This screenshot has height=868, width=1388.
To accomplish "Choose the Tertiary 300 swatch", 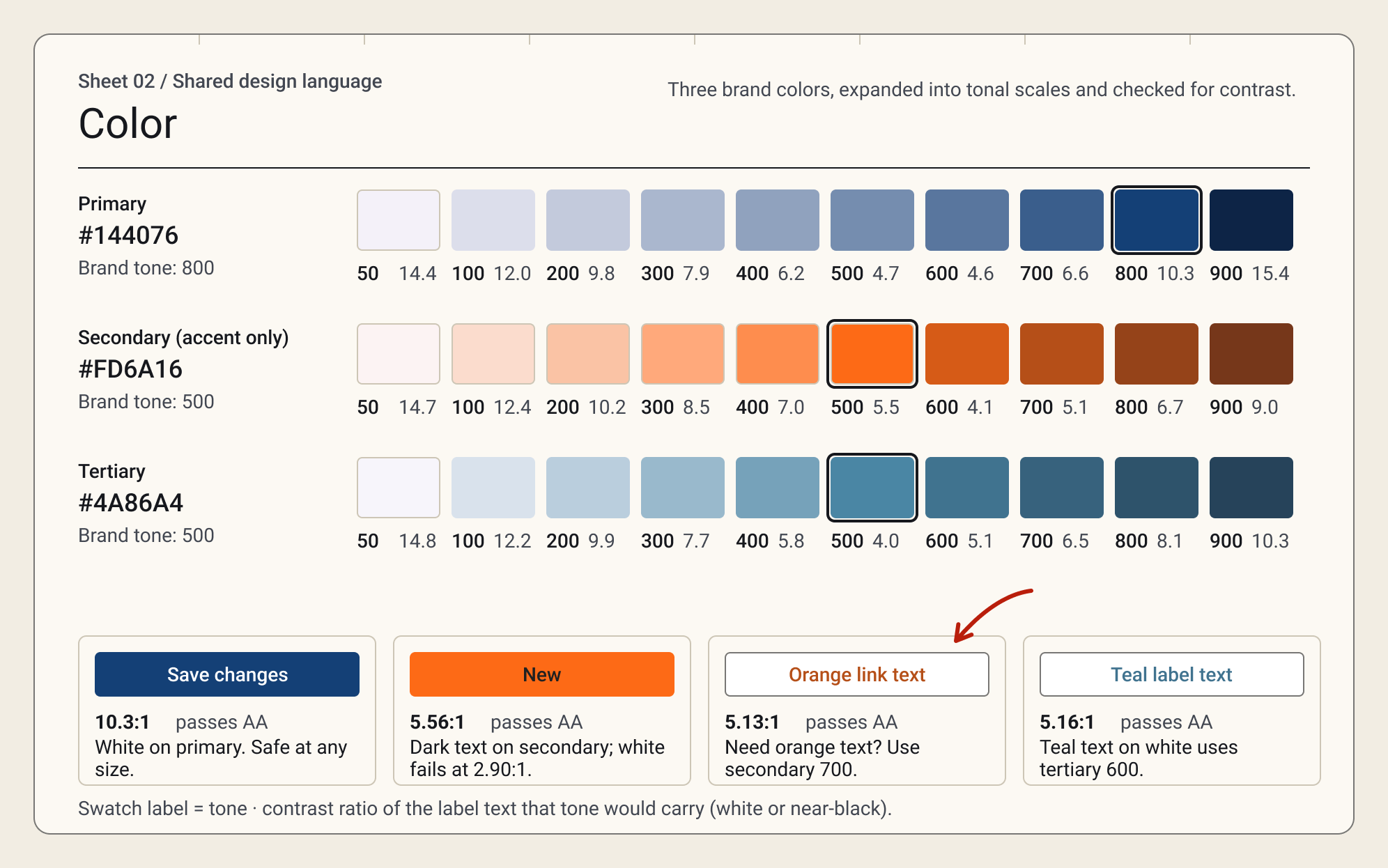I will [683, 488].
